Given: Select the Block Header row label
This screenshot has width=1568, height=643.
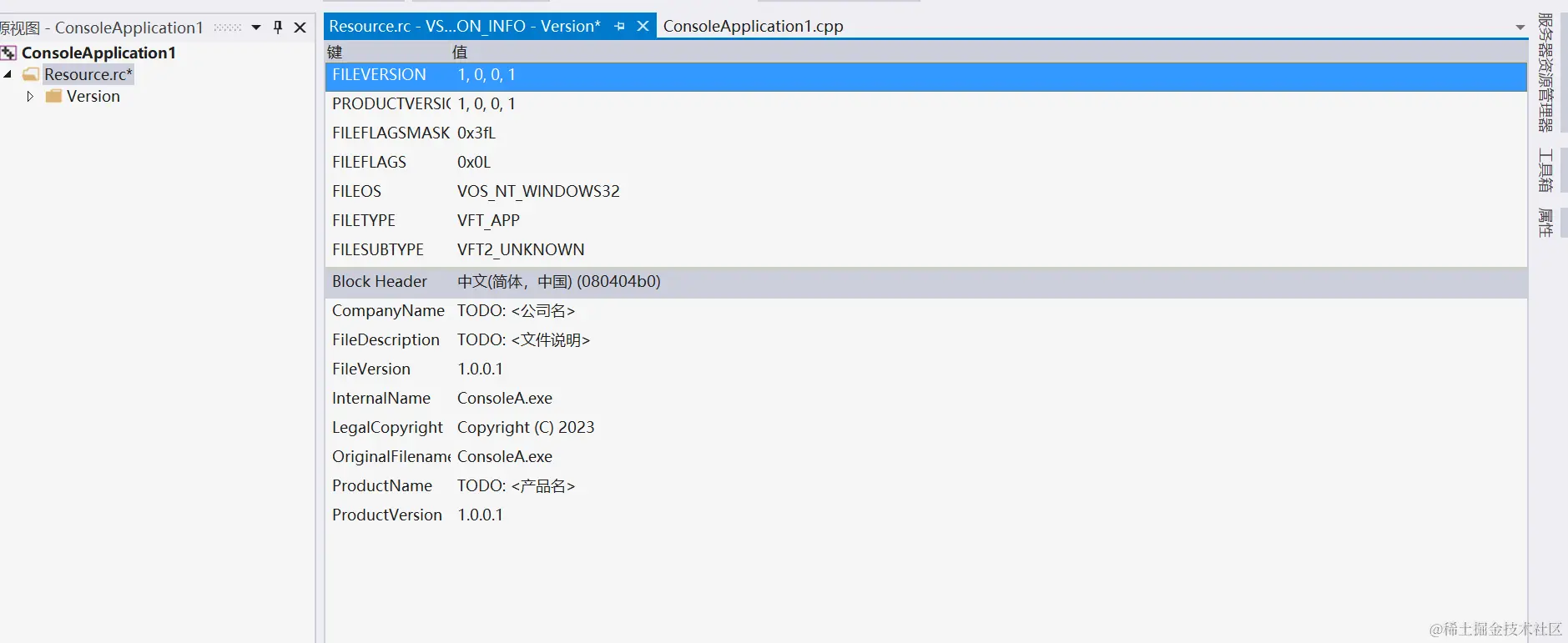Looking at the screenshot, I should [x=380, y=281].
